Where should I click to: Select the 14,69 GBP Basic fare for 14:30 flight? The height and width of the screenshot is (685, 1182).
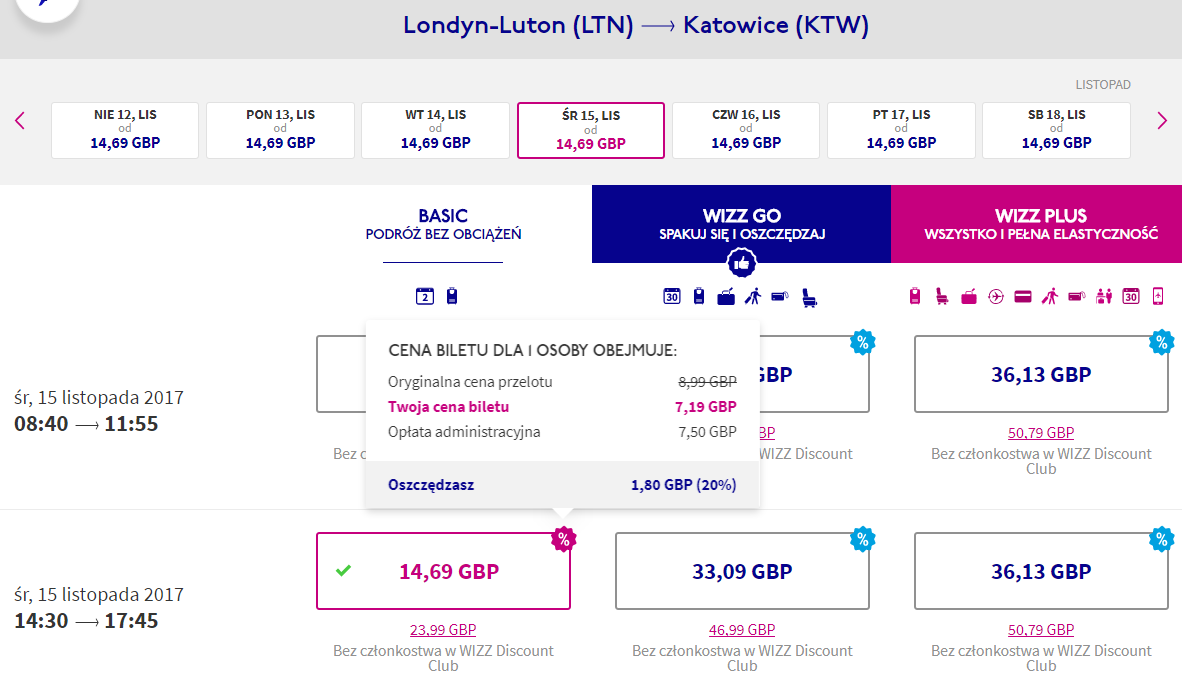(443, 571)
